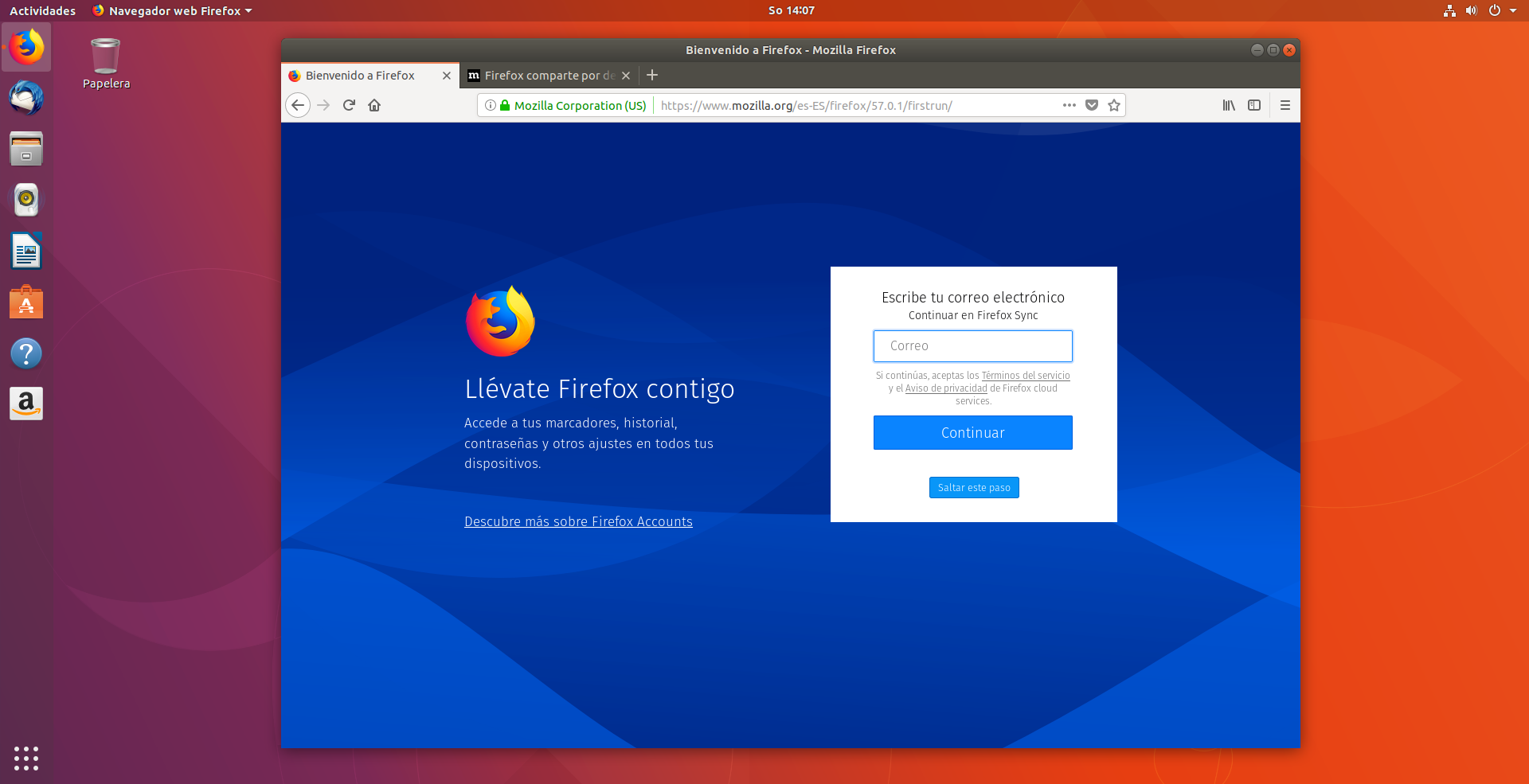Open the Library icon in toolbar
The height and width of the screenshot is (784, 1529).
click(x=1229, y=105)
